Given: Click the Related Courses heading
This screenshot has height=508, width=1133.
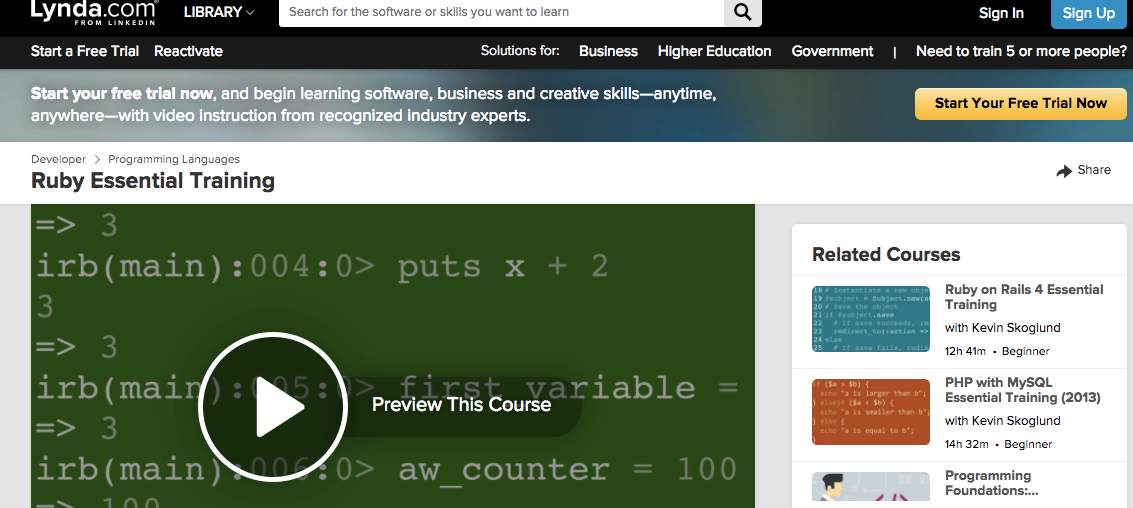Looking at the screenshot, I should tap(886, 254).
